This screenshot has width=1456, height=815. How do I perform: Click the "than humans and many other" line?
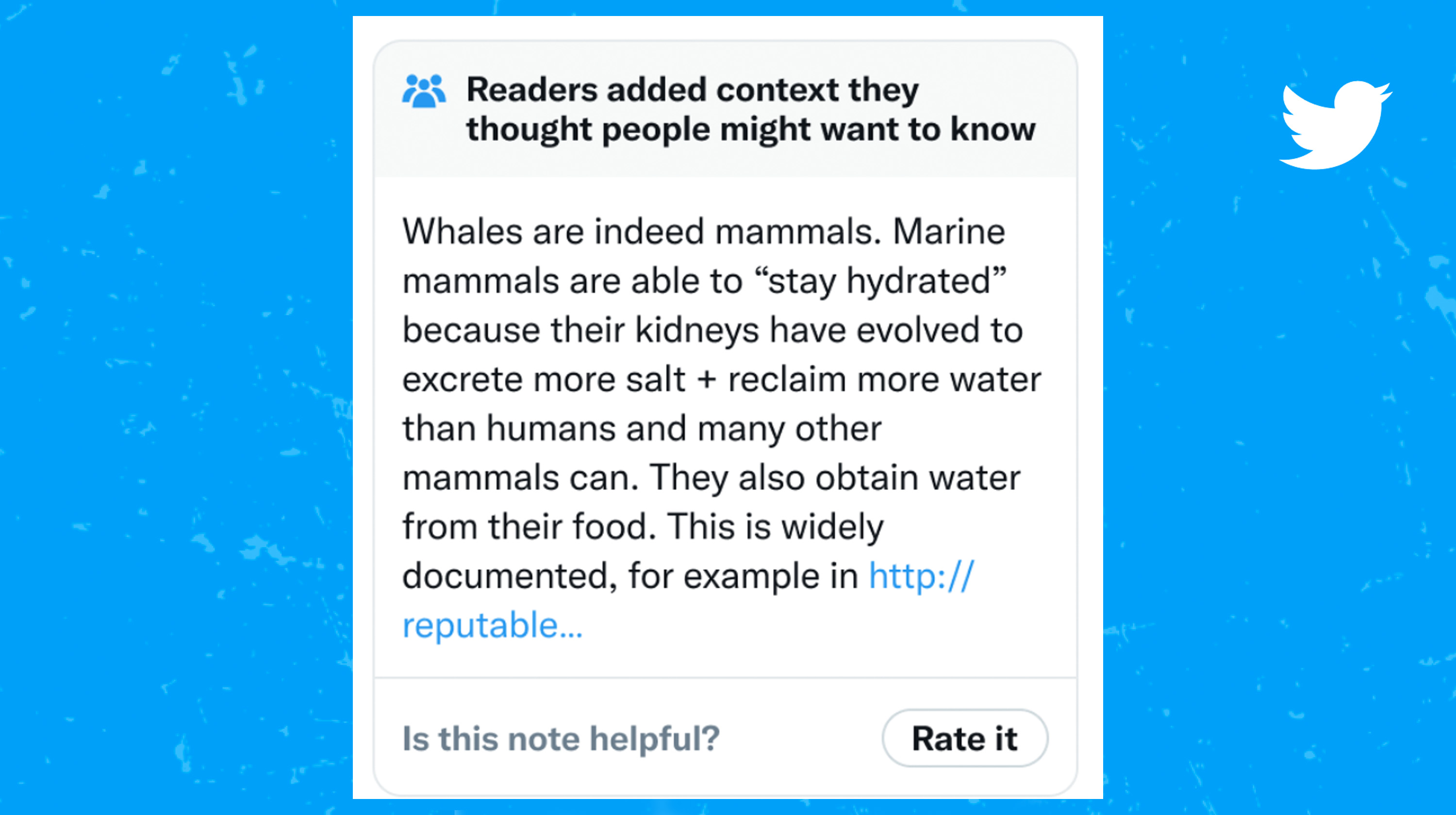[642, 428]
